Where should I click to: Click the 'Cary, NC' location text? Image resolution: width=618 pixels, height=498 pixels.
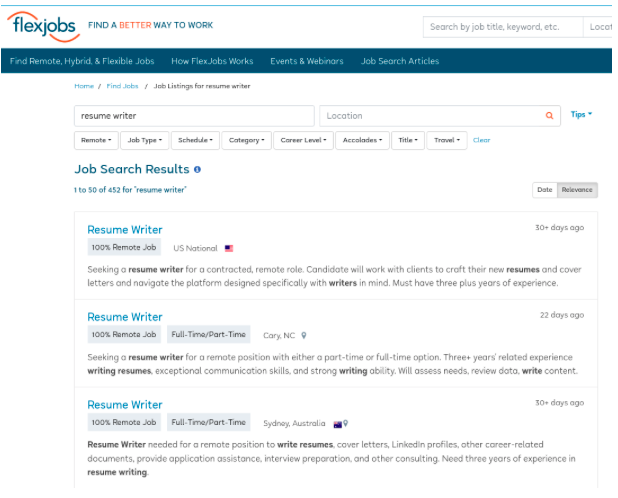coord(279,336)
